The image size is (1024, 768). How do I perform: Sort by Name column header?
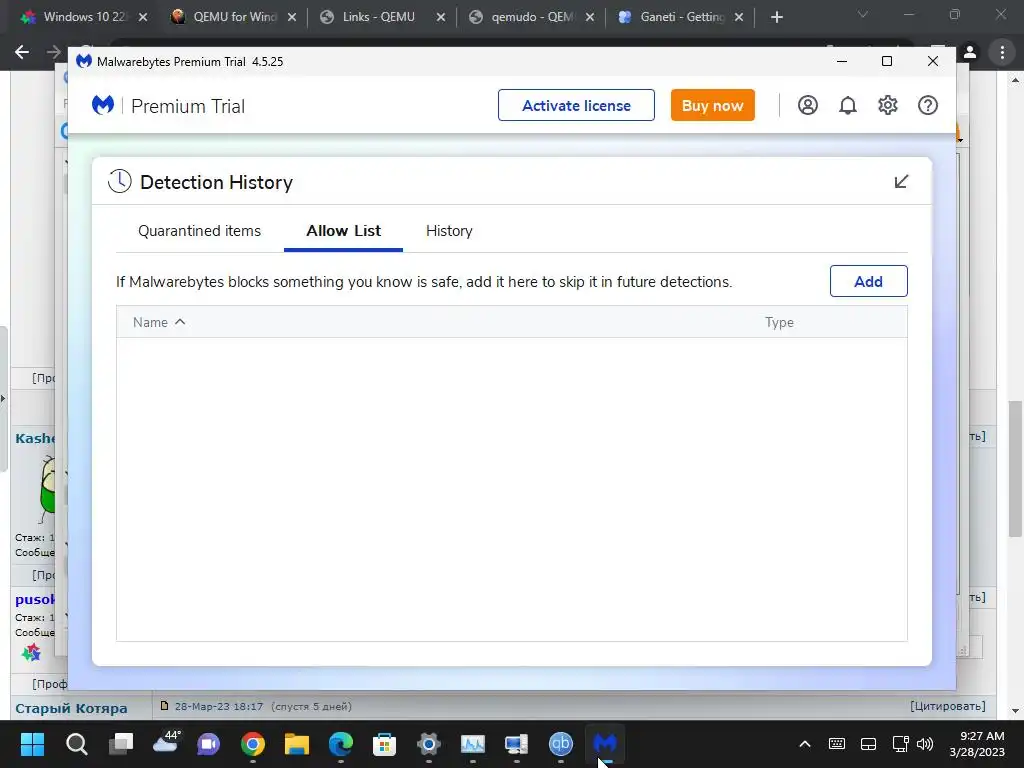point(159,322)
